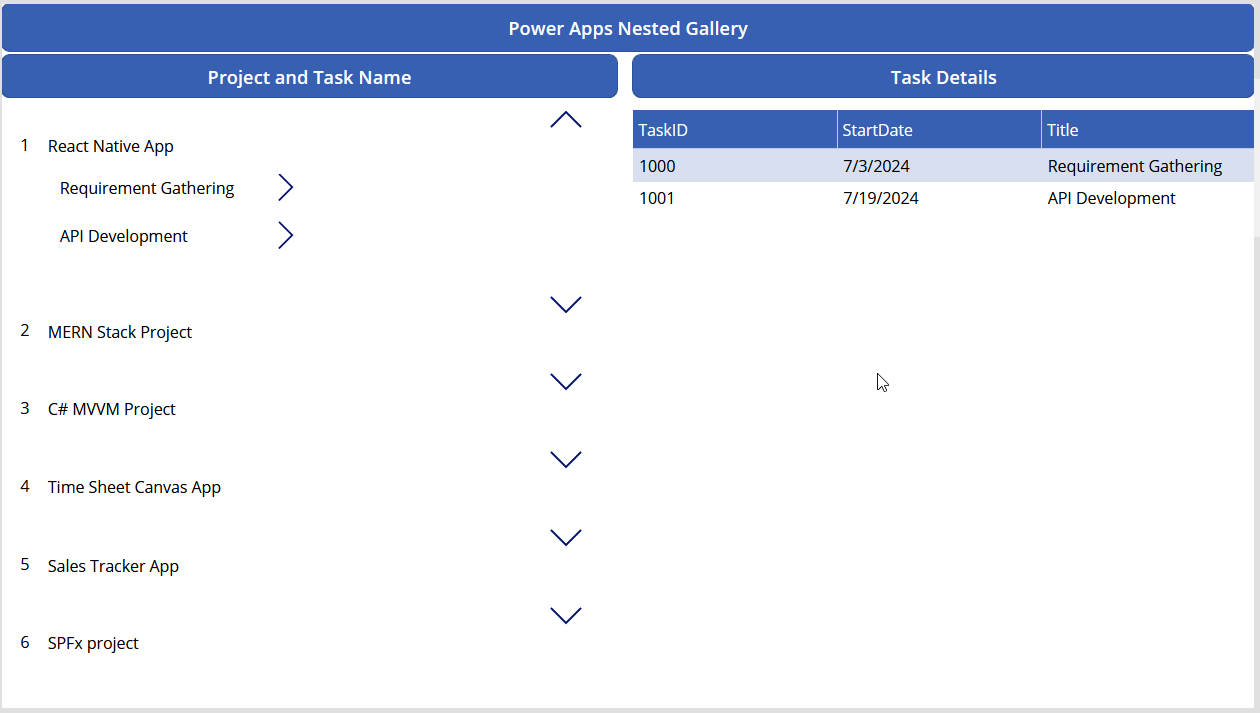
Task: Click project number 1 label
Action: [x=25, y=145]
